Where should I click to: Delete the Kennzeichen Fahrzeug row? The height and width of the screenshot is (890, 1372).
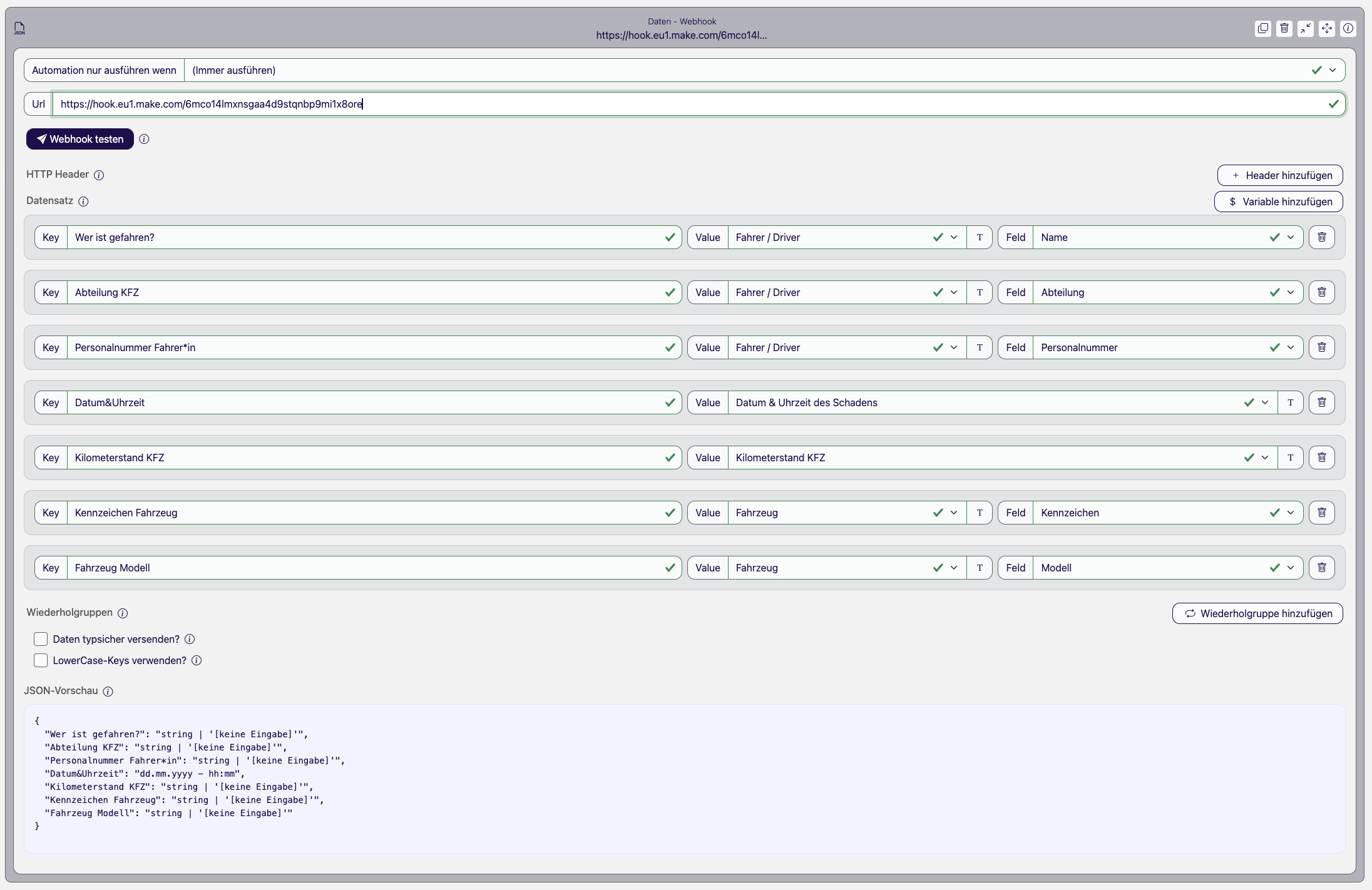click(1322, 513)
